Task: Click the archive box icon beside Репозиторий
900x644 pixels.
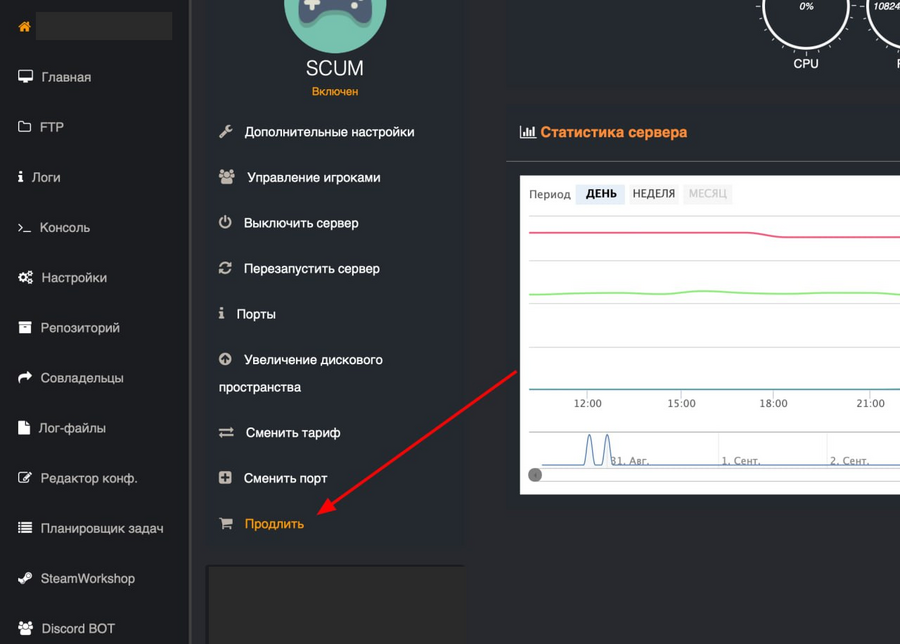Action: coord(25,328)
